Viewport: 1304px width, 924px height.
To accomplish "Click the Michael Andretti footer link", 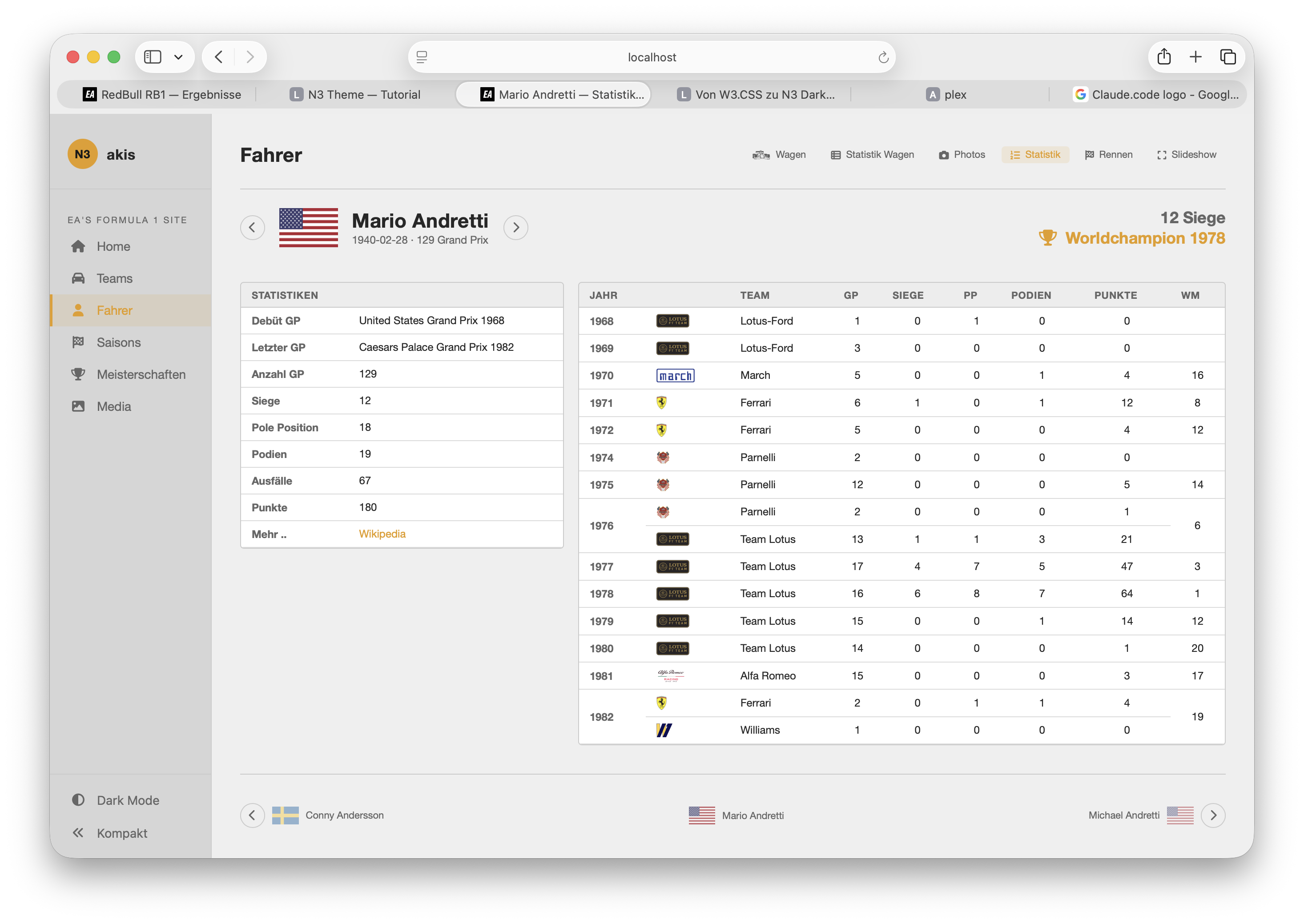I will pyautogui.click(x=1123, y=816).
